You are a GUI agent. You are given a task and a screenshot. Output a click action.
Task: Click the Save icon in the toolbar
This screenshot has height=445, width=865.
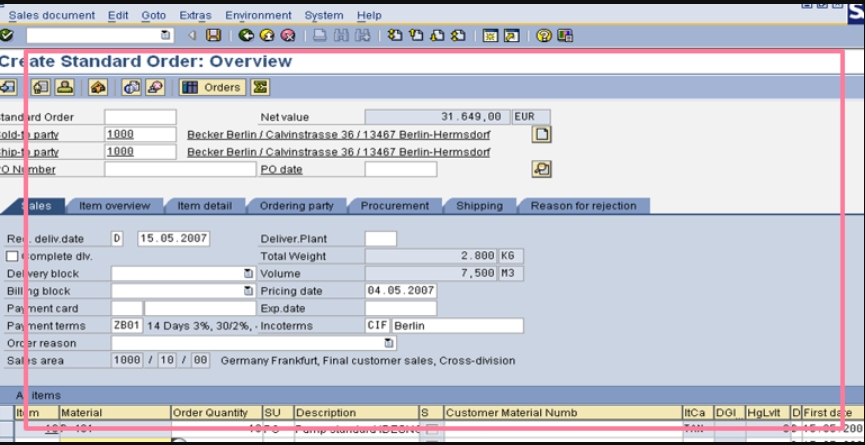pos(213,35)
